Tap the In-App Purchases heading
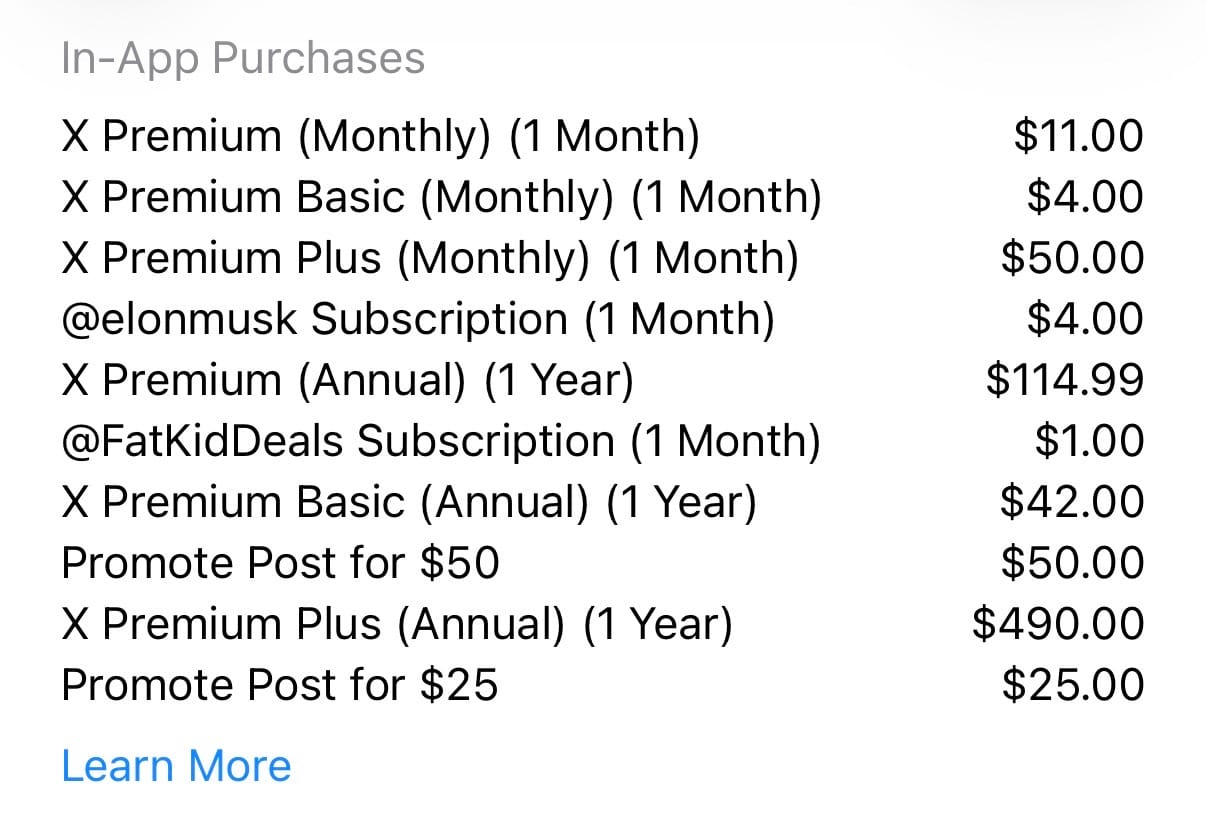The width and height of the screenshot is (1206, 831). pos(243,58)
